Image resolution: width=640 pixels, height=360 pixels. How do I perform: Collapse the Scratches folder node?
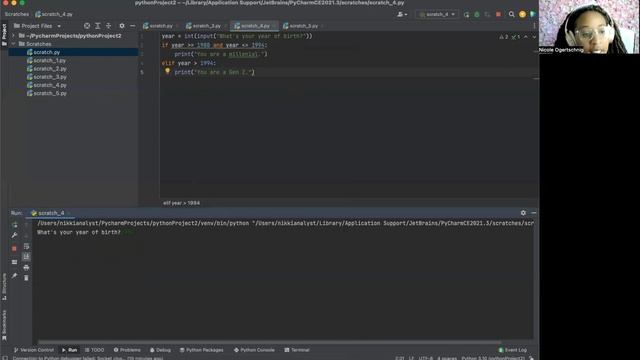pyautogui.click(x=13, y=44)
